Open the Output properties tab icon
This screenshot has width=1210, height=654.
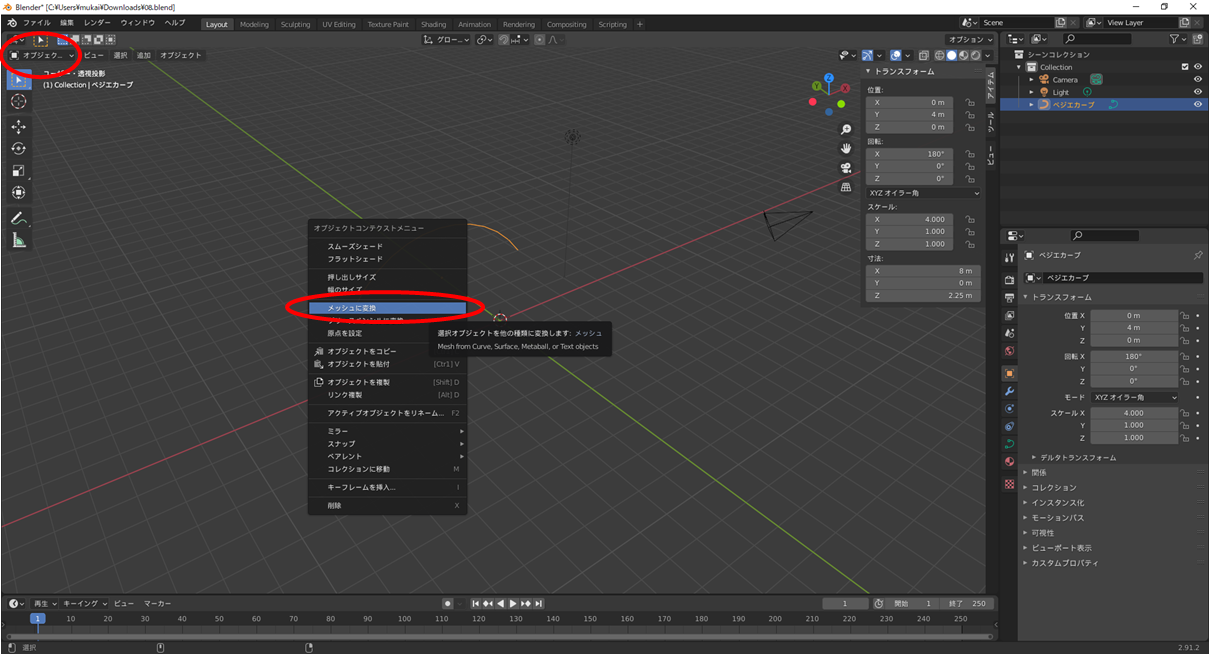(x=1009, y=297)
